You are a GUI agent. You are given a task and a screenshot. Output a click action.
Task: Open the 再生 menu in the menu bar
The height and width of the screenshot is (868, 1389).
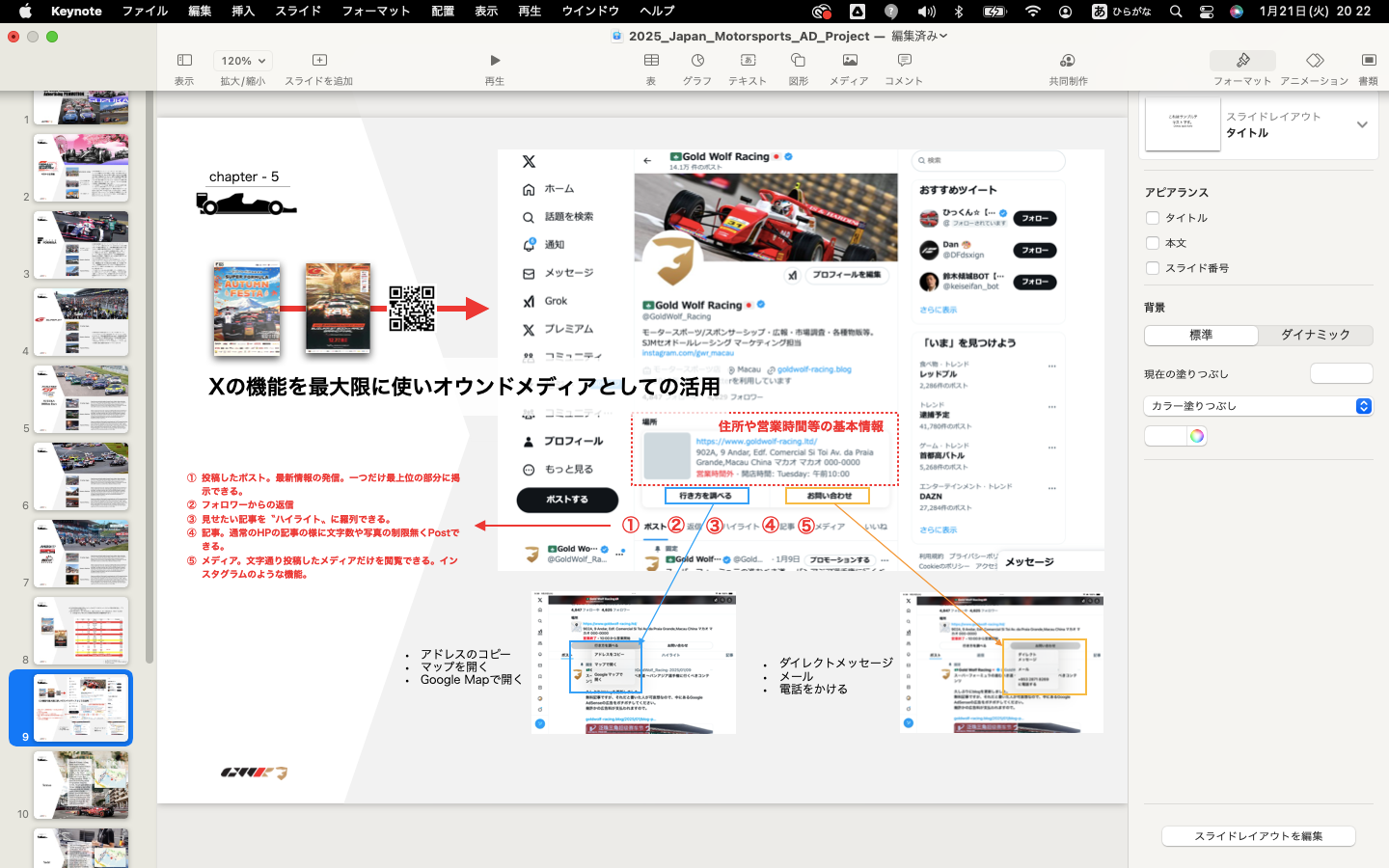(x=530, y=12)
